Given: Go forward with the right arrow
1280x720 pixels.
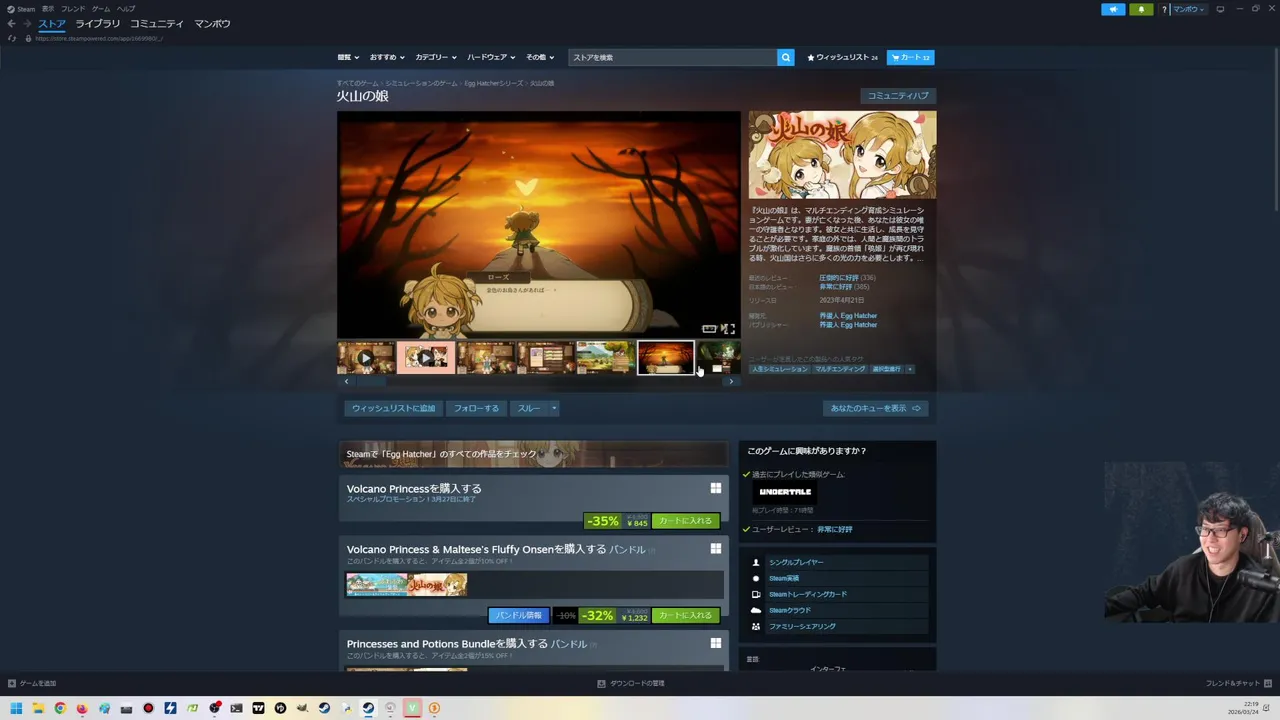Looking at the screenshot, I should point(28,24).
